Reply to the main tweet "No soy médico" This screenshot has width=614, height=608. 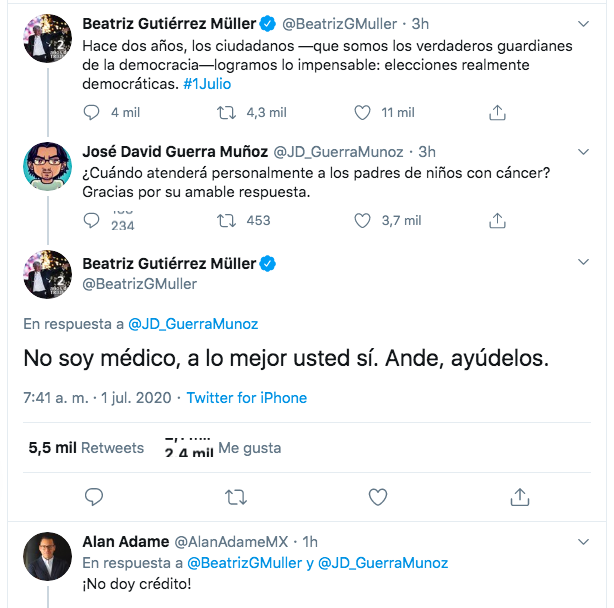point(95,496)
